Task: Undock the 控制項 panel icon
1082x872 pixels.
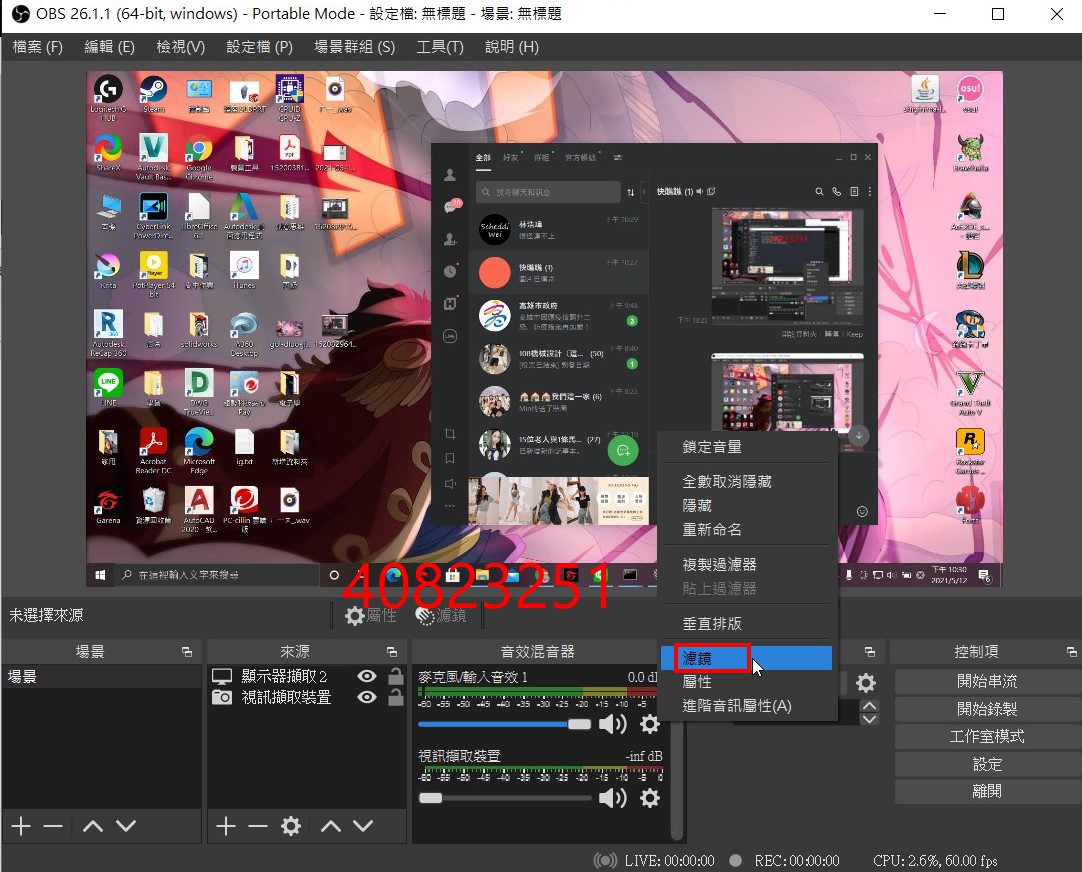Action: pyautogui.click(x=1071, y=651)
